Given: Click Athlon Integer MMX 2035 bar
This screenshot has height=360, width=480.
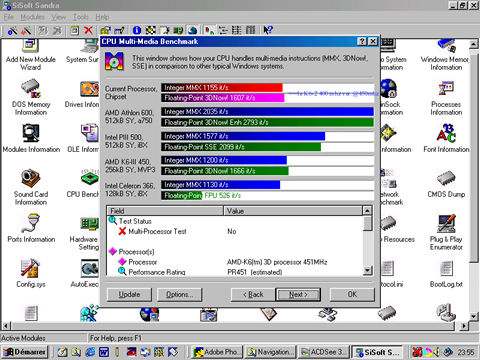Looking at the screenshot, I should point(267,111).
